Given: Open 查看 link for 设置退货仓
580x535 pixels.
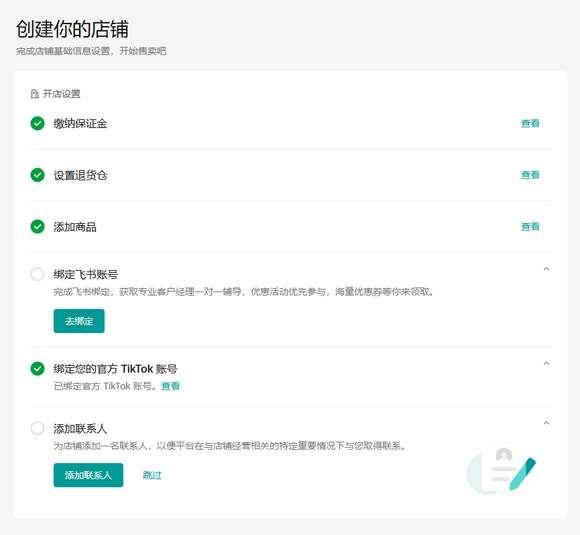Looking at the screenshot, I should [530, 175].
